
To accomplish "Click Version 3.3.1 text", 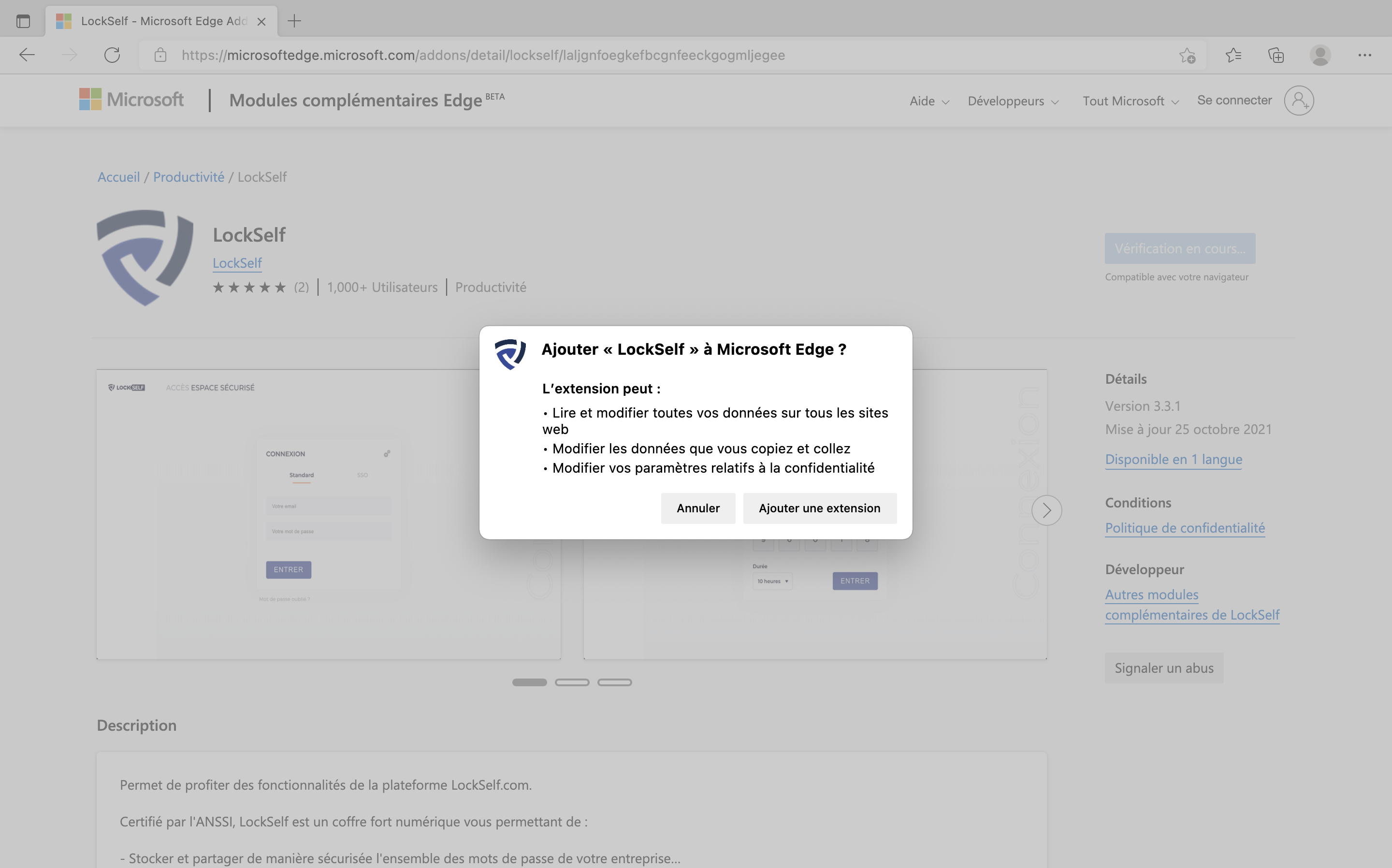I will pyautogui.click(x=1142, y=406).
